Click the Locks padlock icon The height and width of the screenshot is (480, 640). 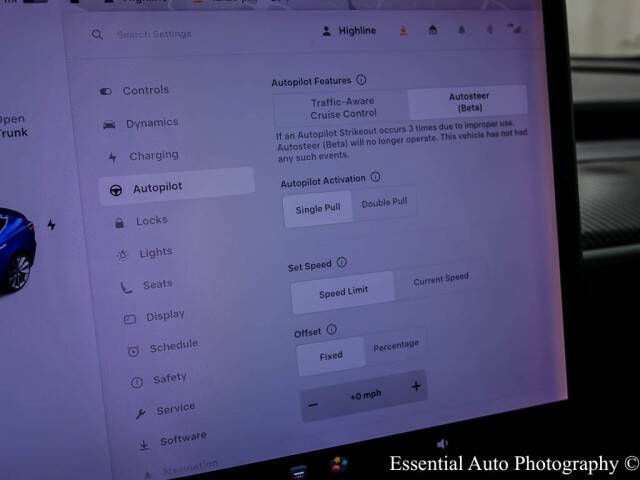point(120,223)
